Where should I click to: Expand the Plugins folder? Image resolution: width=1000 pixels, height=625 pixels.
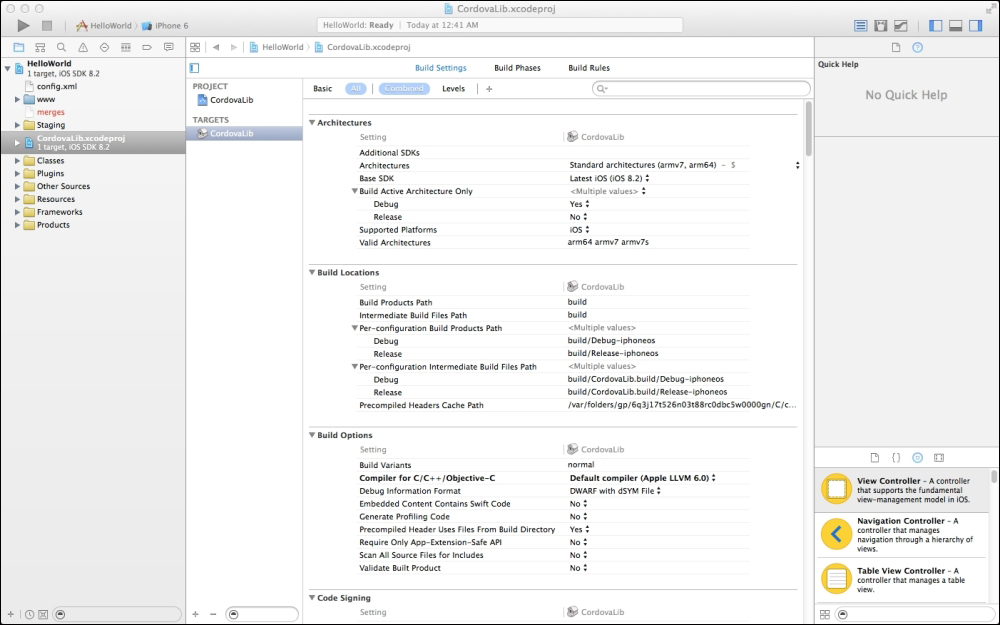pos(17,173)
